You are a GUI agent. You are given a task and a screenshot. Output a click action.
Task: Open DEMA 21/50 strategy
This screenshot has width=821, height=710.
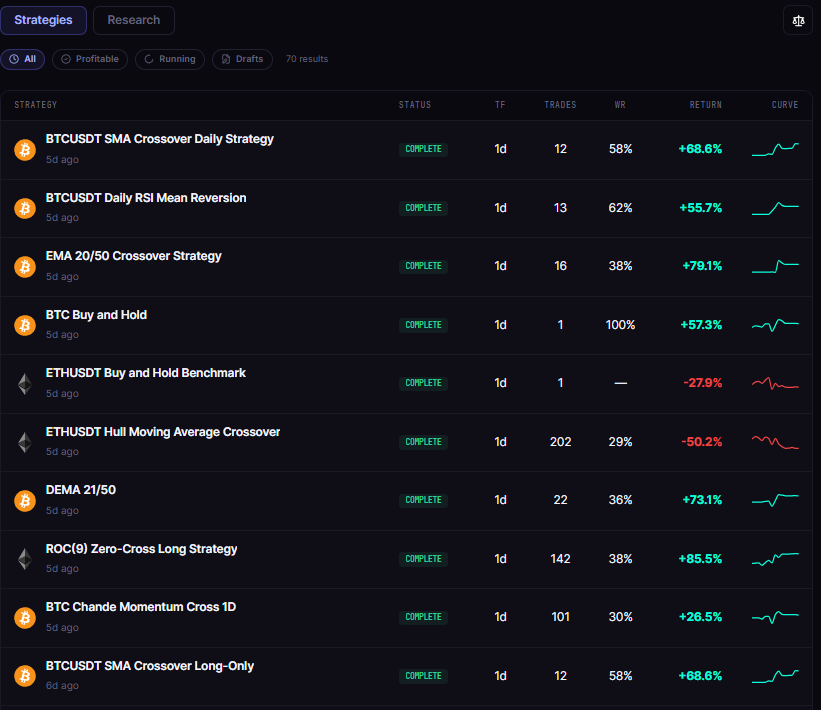tap(81, 490)
